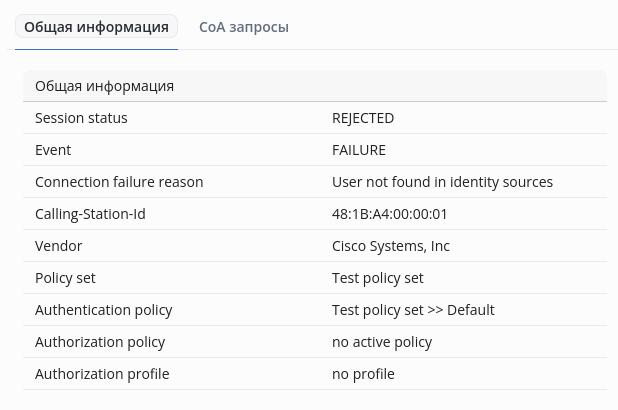Image resolution: width=618 pixels, height=410 pixels.
Task: Click the Authorization profile label
Action: click(x=102, y=374)
